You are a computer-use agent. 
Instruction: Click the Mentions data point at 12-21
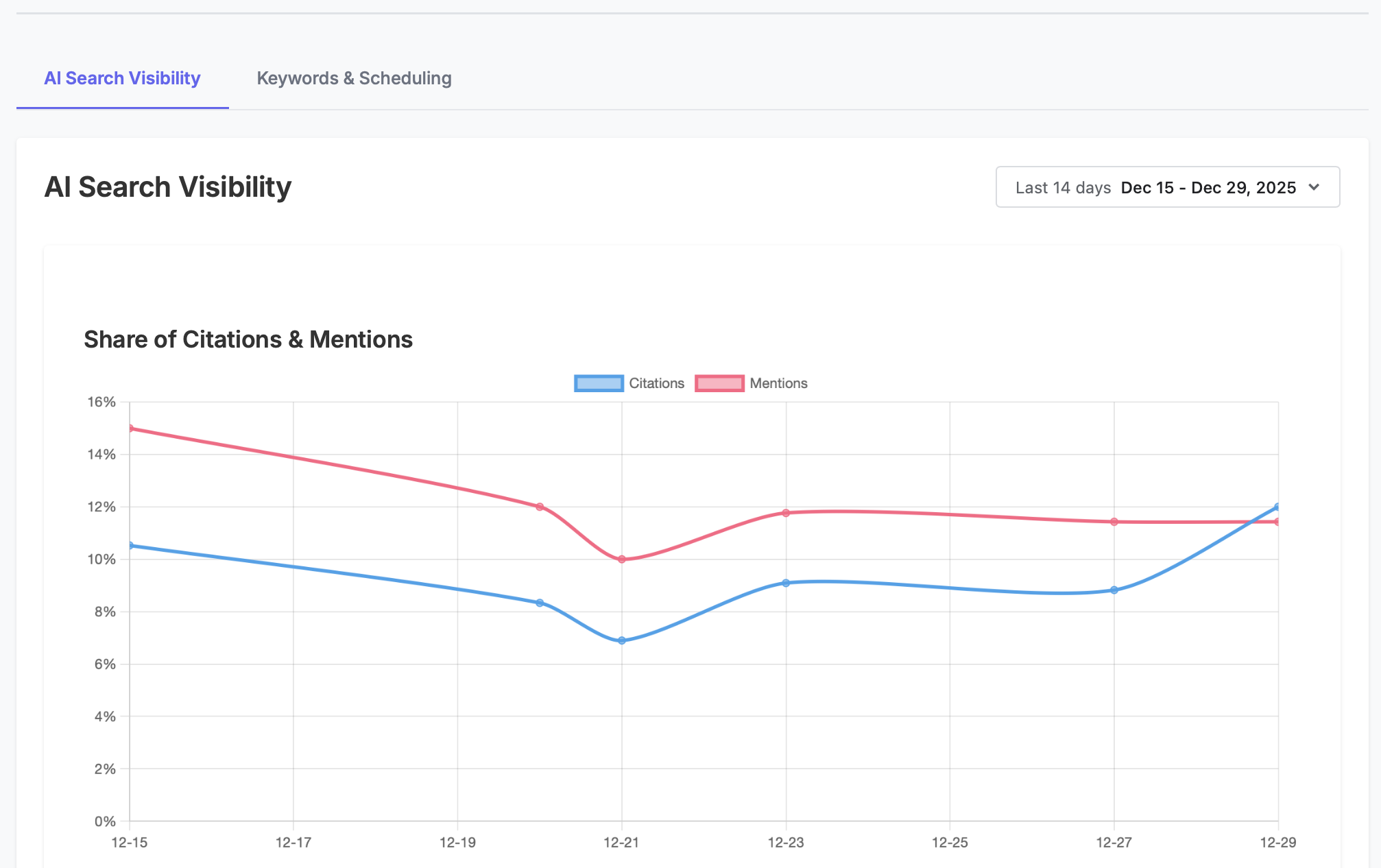621,558
